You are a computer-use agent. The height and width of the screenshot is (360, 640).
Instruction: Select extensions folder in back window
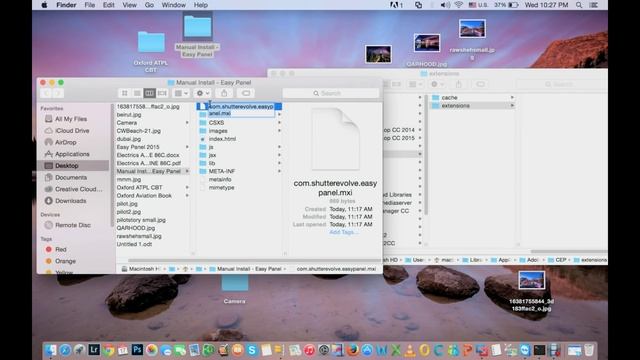pos(455,106)
